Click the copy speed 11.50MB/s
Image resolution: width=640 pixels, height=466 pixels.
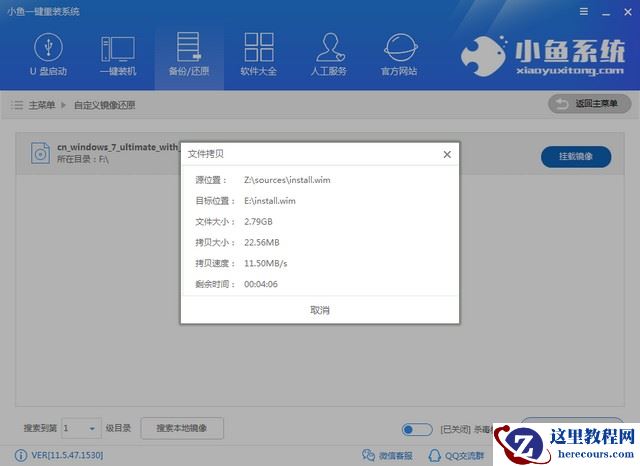click(x=266, y=263)
